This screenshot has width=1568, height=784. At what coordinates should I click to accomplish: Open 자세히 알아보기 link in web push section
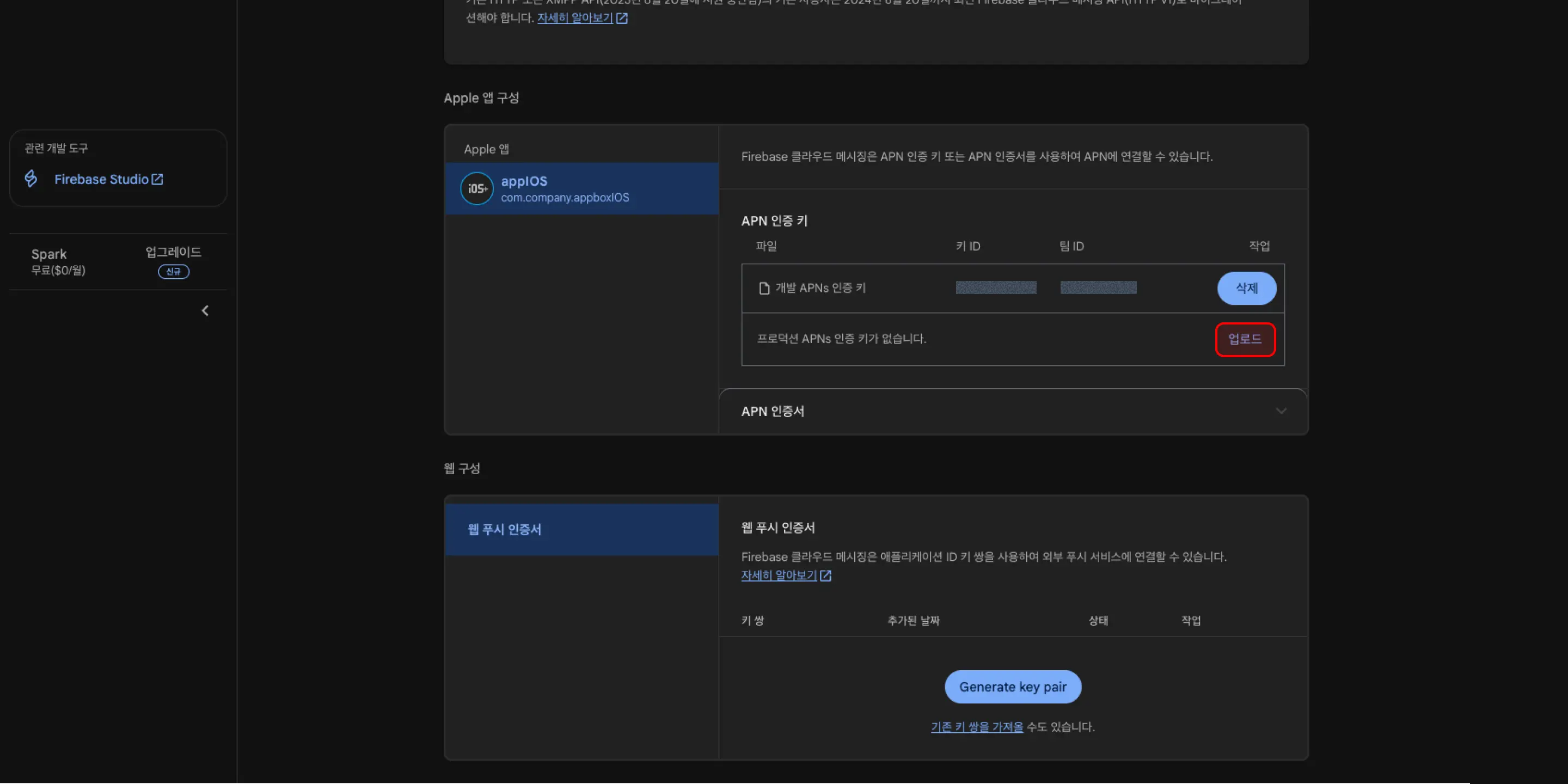779,575
